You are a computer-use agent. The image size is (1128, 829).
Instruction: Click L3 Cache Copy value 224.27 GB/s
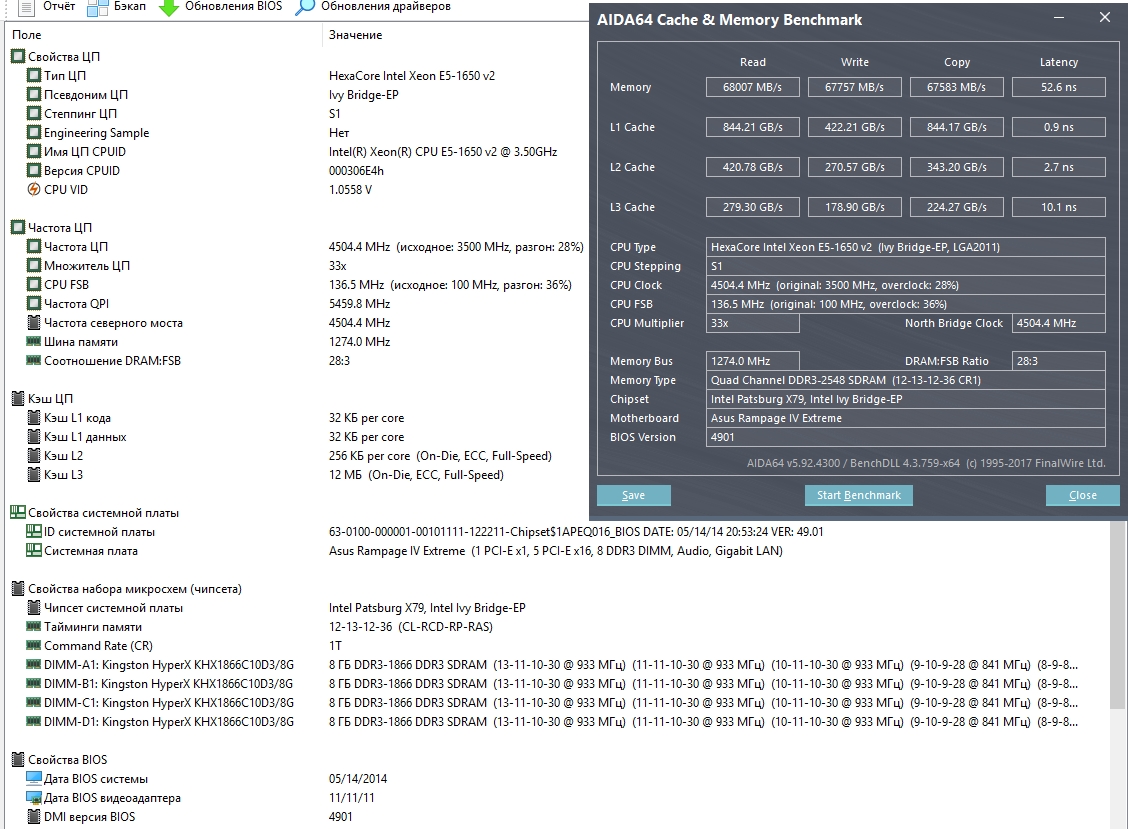click(957, 207)
